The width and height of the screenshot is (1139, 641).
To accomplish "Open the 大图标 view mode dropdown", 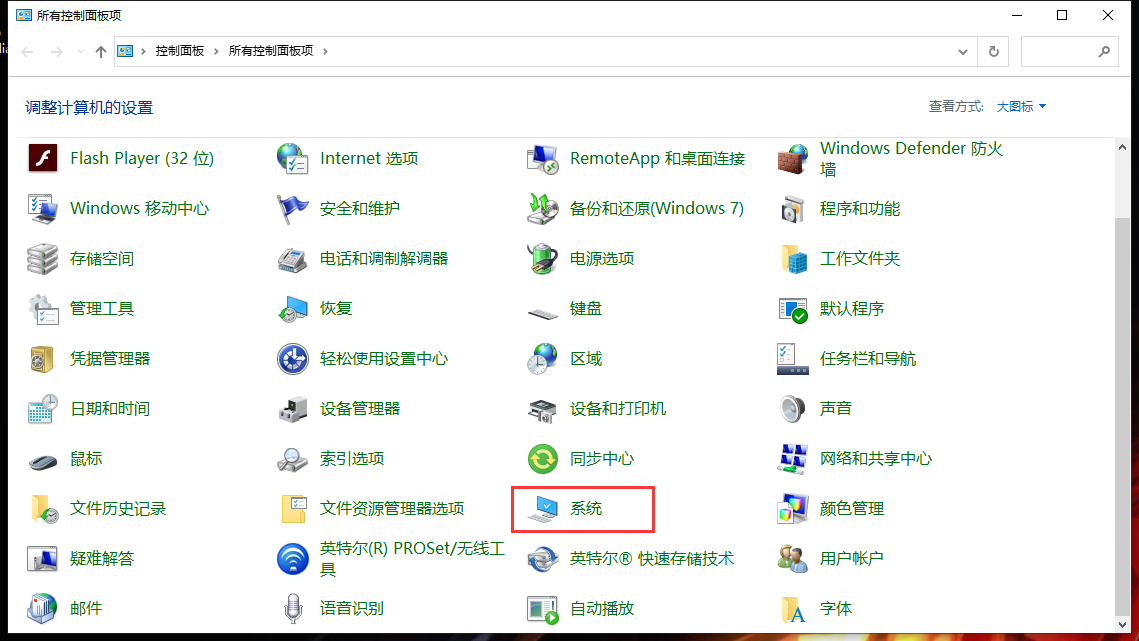I will coord(1021,106).
